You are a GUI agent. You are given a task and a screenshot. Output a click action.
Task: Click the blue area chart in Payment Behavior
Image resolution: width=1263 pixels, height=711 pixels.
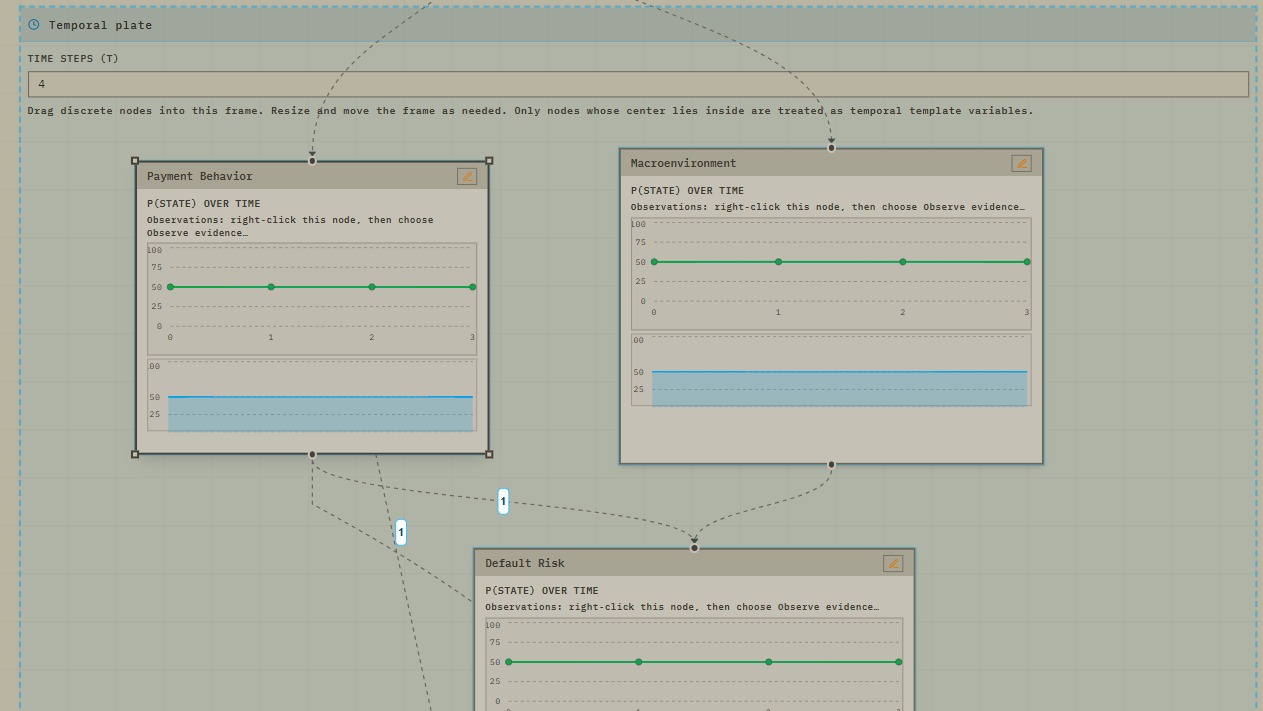(x=320, y=413)
